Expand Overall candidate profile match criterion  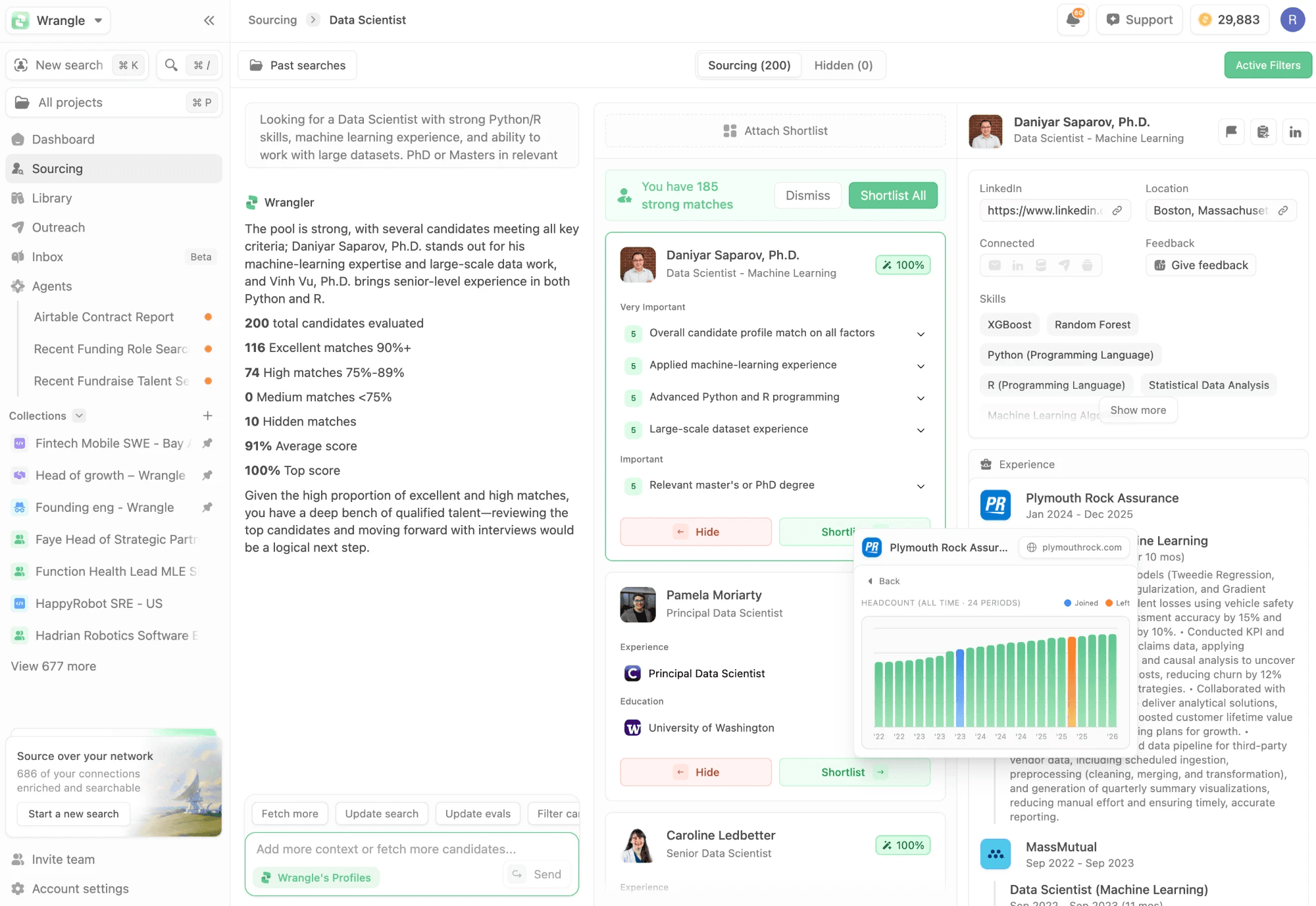coord(921,334)
